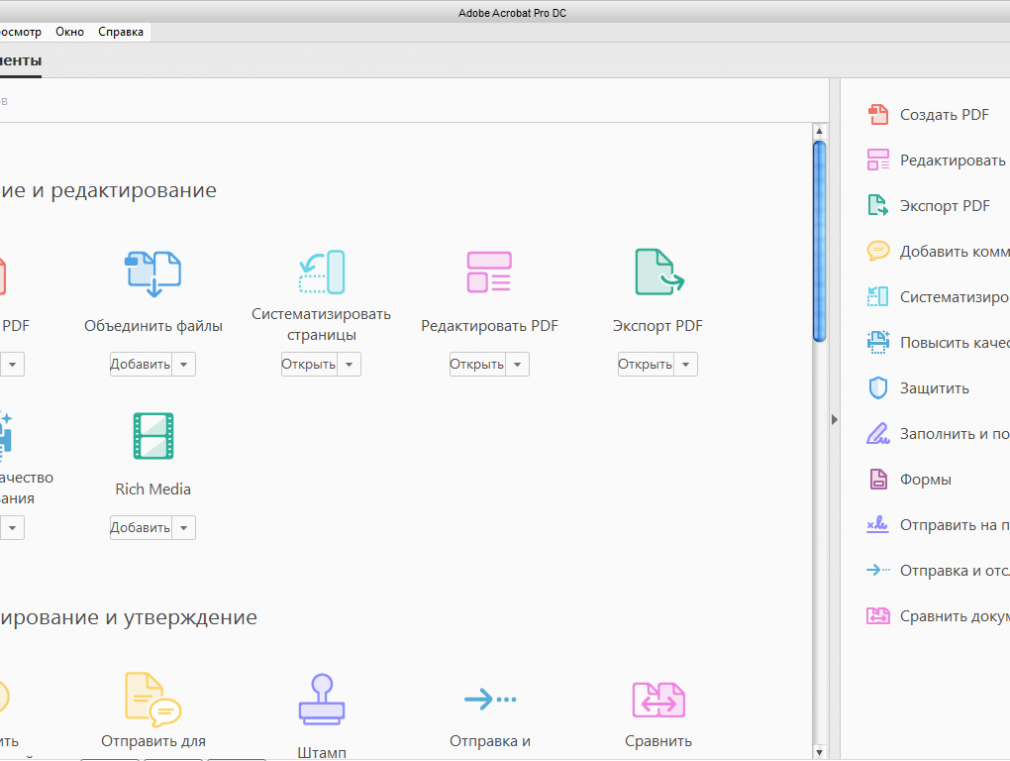Click the Экспорт PDF icon in main area
Image resolution: width=1010 pixels, height=761 pixels.
coord(659,272)
